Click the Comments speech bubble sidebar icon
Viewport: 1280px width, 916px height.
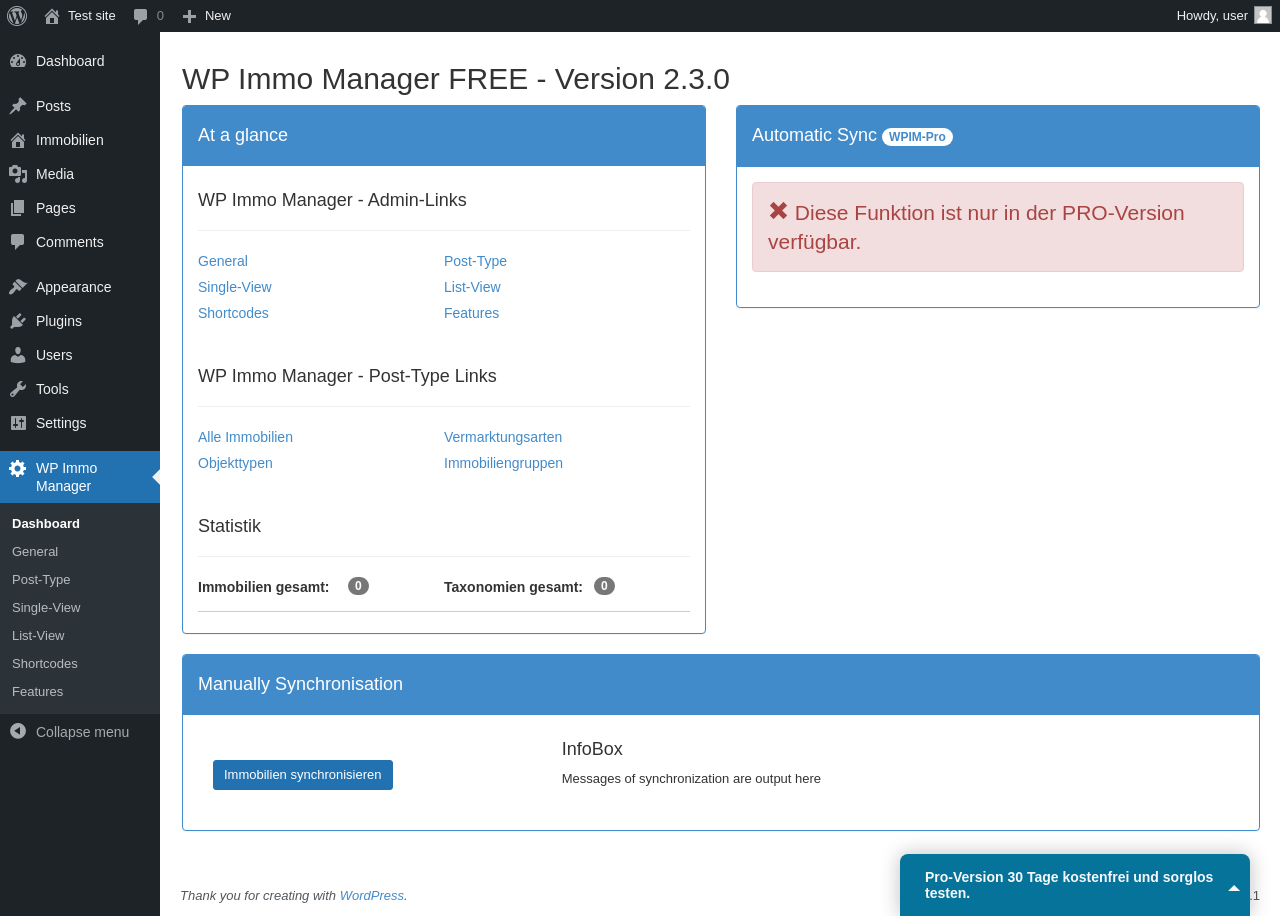pyautogui.click(x=18, y=242)
